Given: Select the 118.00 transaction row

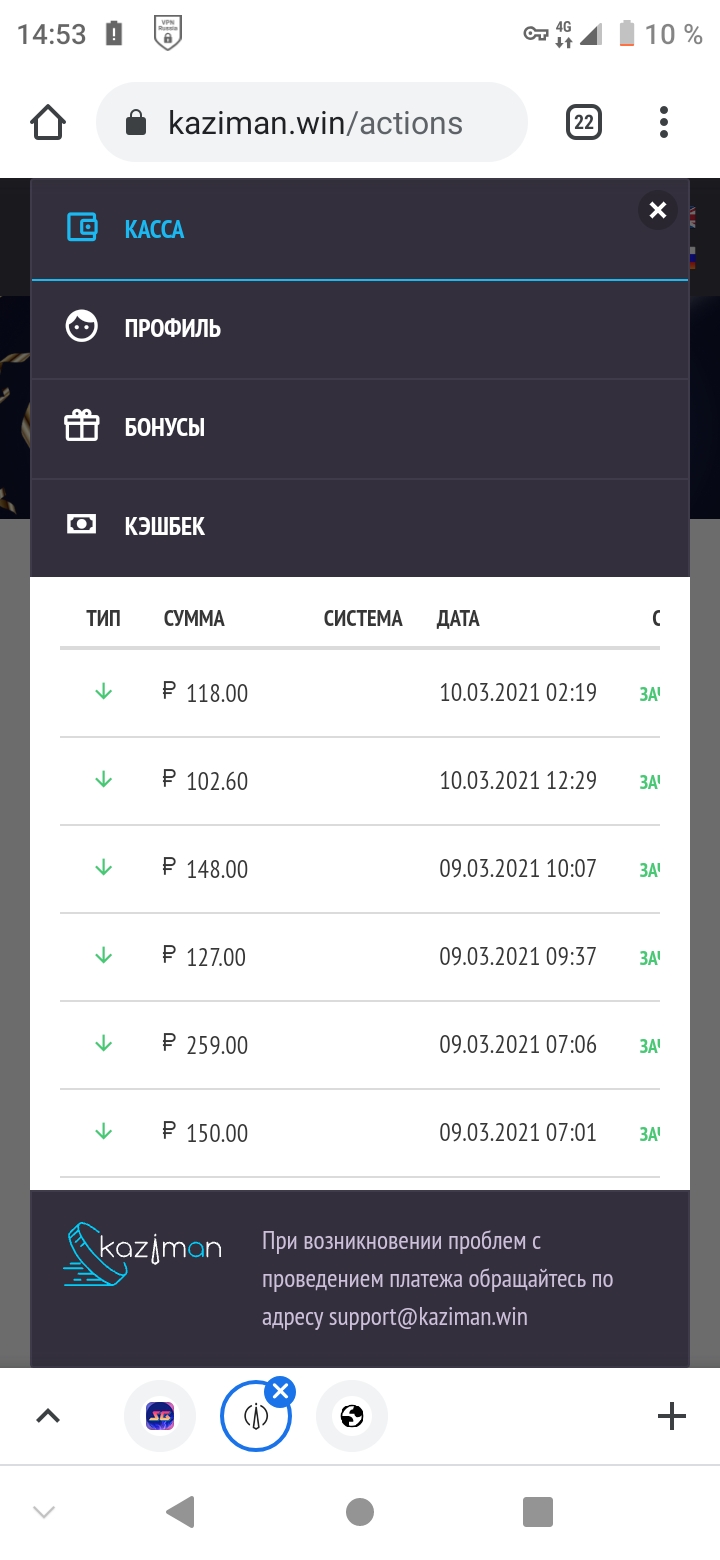Looking at the screenshot, I should point(360,693).
